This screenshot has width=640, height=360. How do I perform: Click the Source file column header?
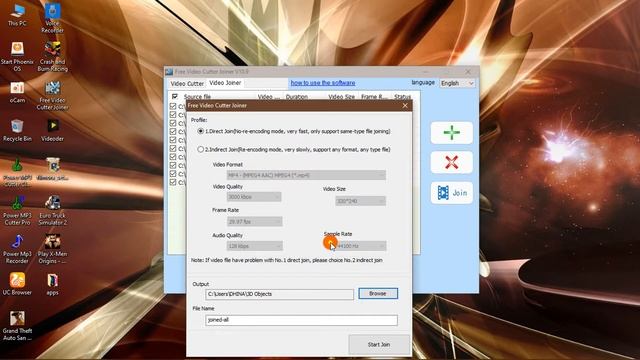click(197, 97)
